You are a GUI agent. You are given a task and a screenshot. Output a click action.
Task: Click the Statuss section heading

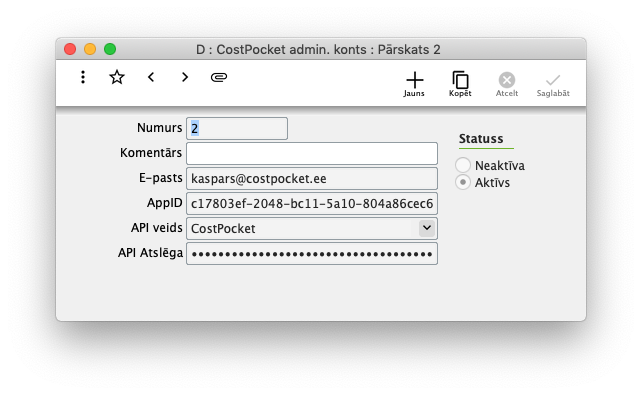coord(481,139)
